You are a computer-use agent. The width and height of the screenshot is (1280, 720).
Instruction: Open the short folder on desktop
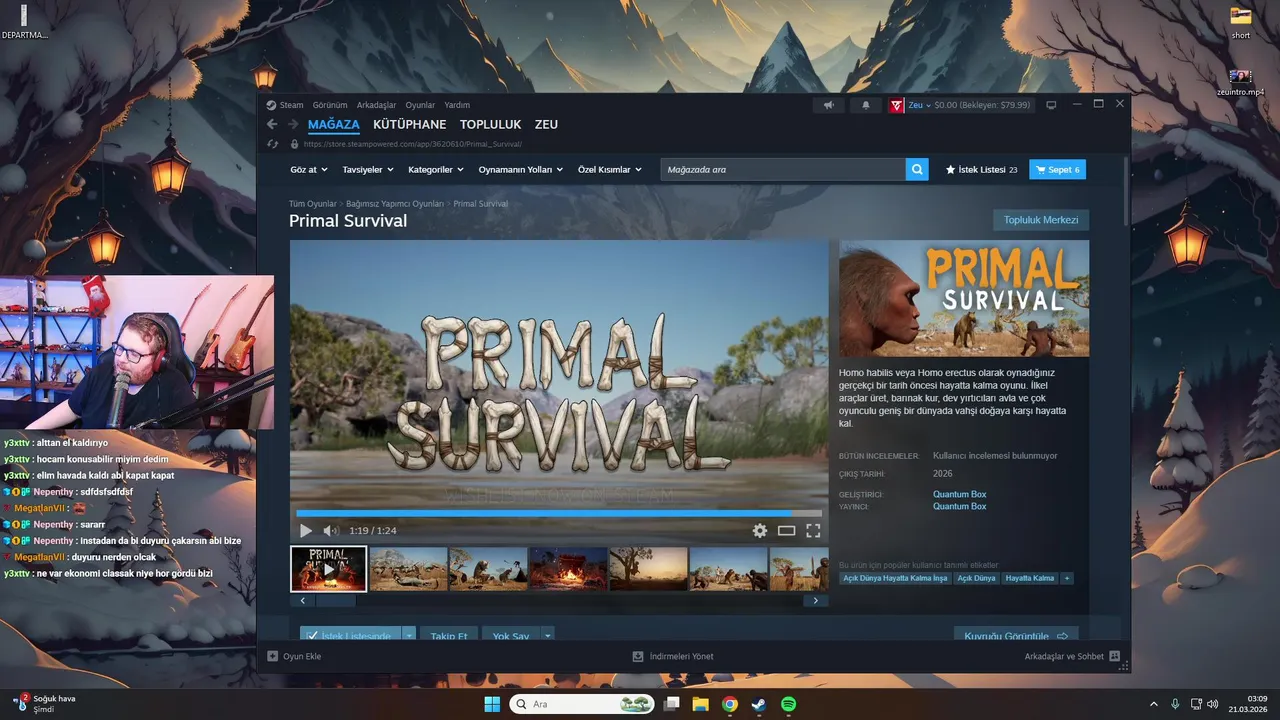click(1241, 22)
